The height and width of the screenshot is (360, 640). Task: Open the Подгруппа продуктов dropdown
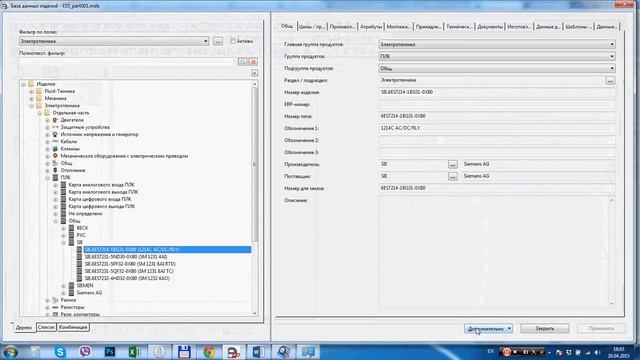pyautogui.click(x=612, y=69)
